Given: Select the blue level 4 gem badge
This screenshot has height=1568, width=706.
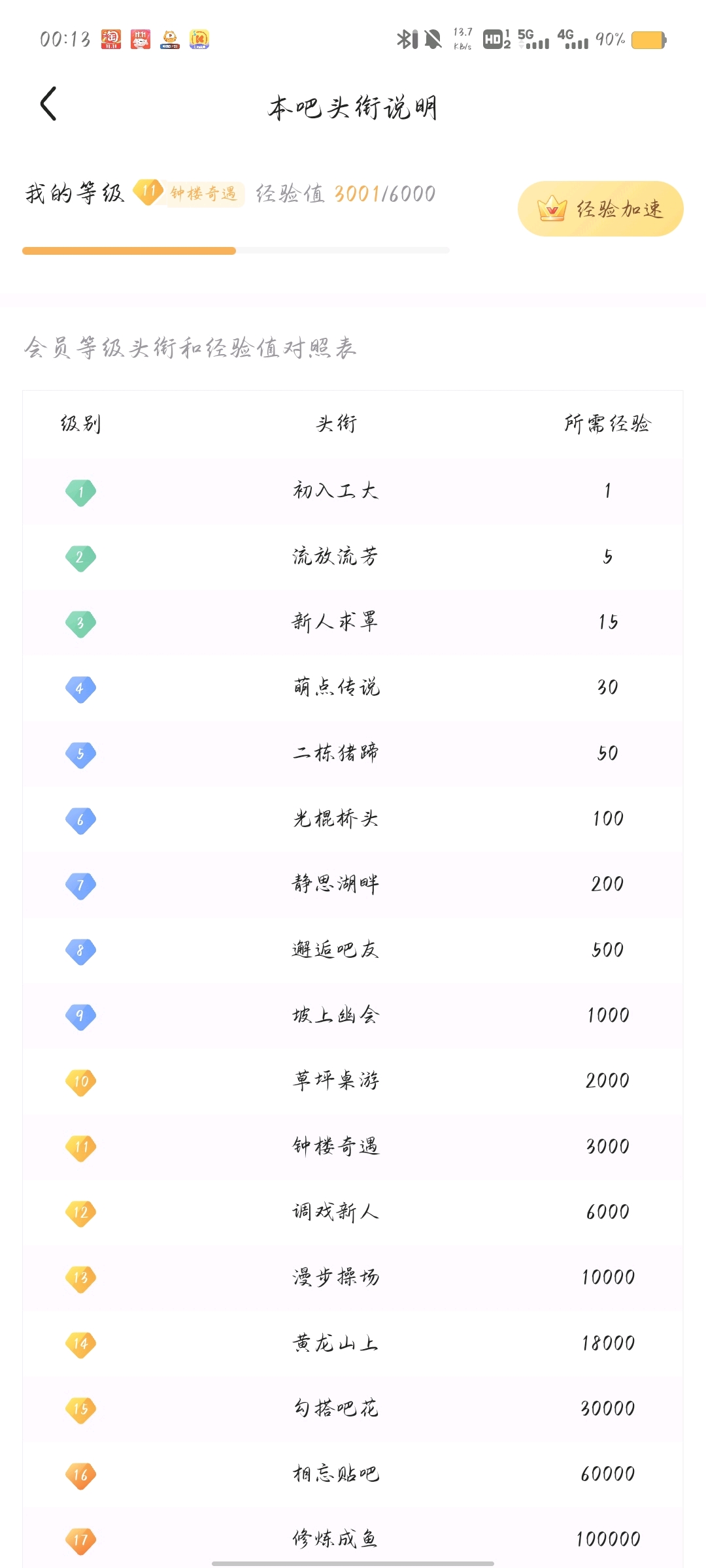Looking at the screenshot, I should (80, 689).
